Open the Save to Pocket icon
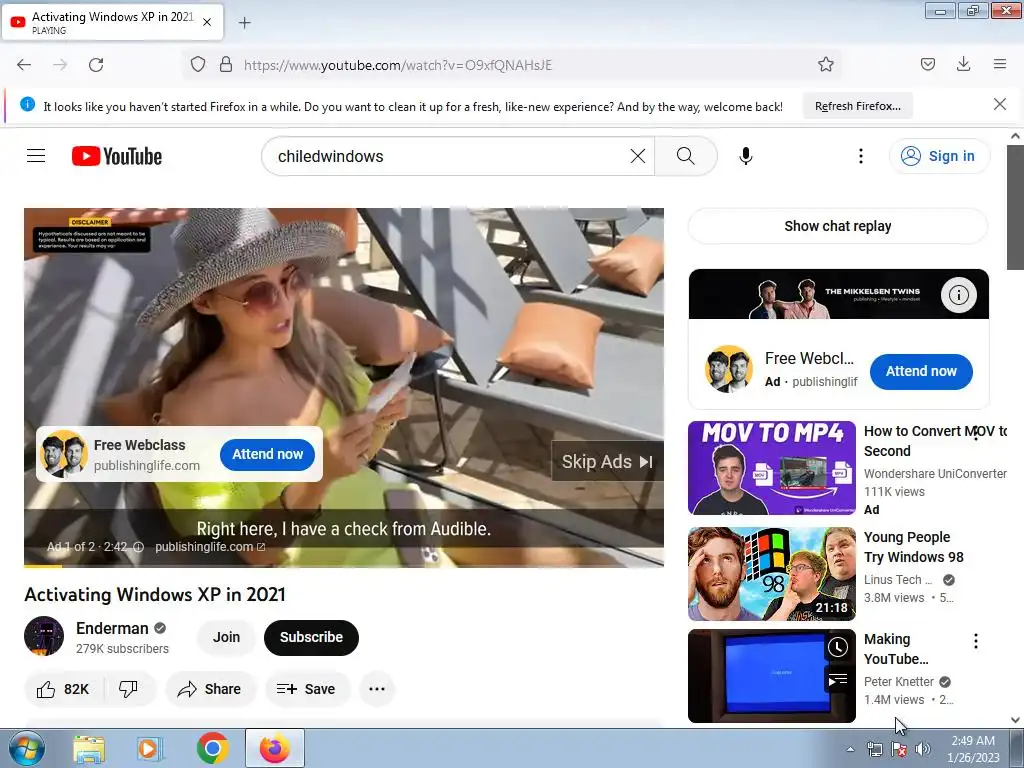Image resolution: width=1024 pixels, height=768 pixels. 927,64
